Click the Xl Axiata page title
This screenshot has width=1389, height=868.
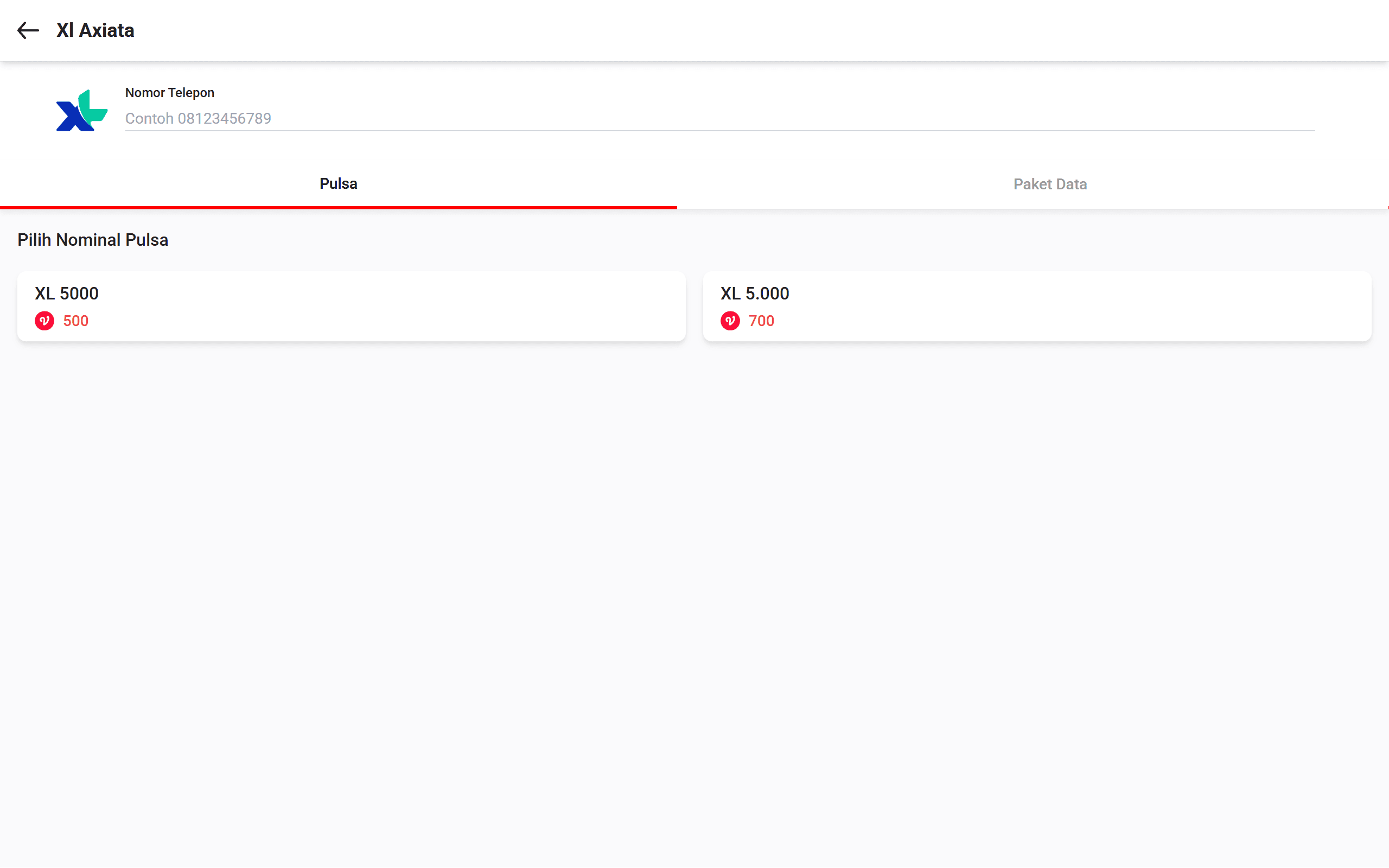95,30
